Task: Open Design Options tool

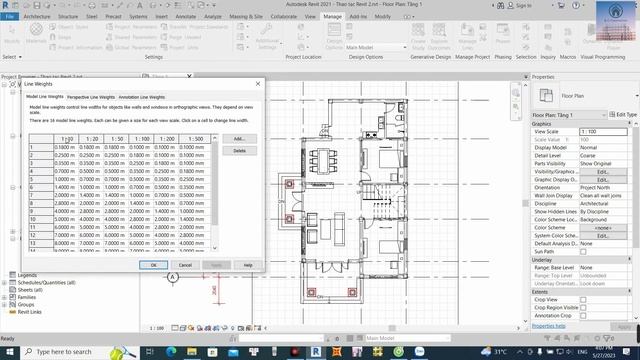Action: (334, 36)
